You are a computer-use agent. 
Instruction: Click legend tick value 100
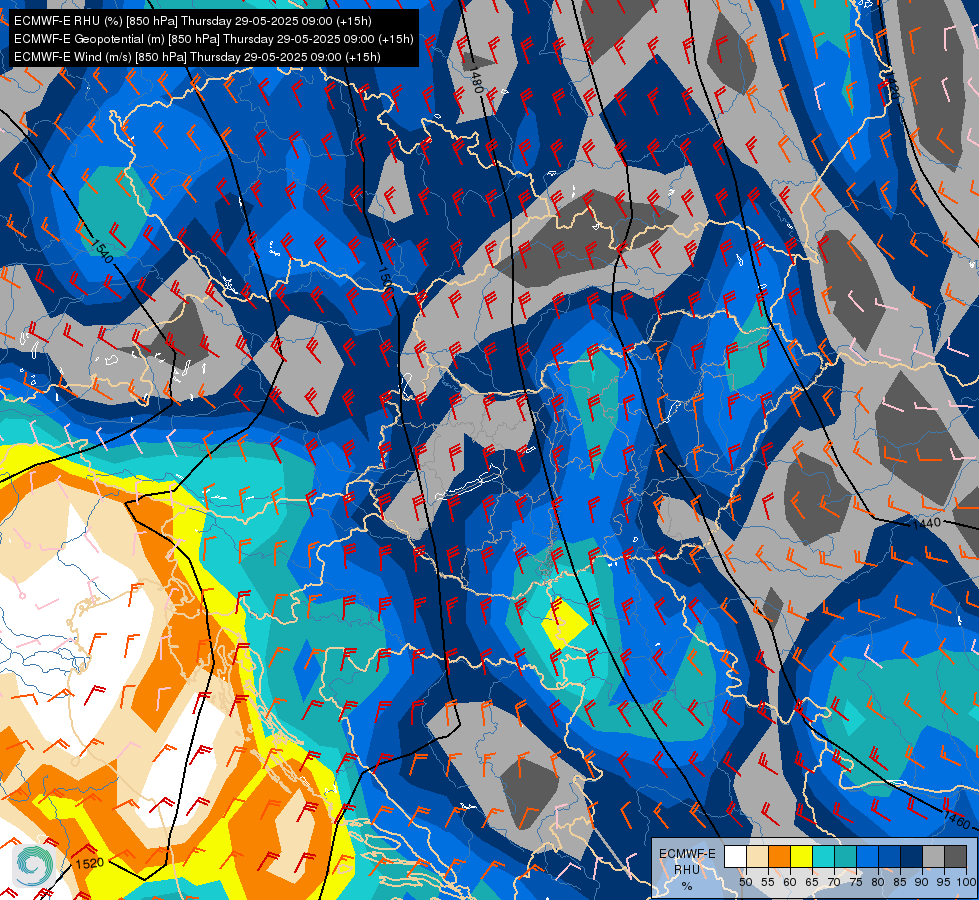coord(966,882)
